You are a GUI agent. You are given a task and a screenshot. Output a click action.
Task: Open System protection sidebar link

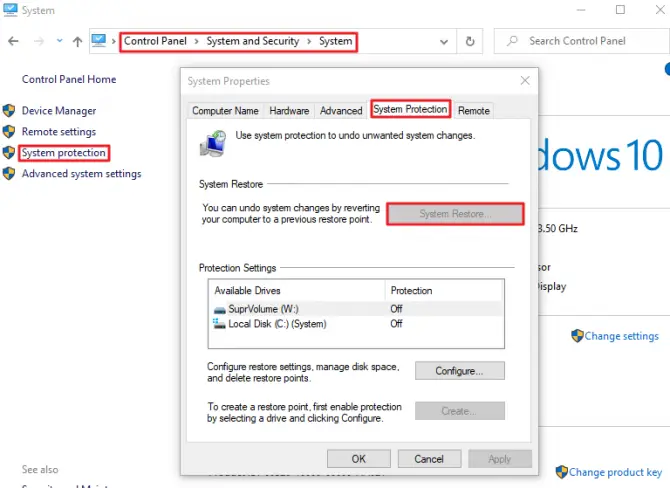64,153
